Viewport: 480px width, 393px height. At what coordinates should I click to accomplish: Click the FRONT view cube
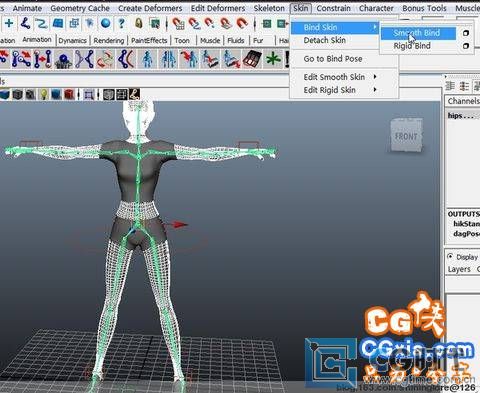point(406,135)
